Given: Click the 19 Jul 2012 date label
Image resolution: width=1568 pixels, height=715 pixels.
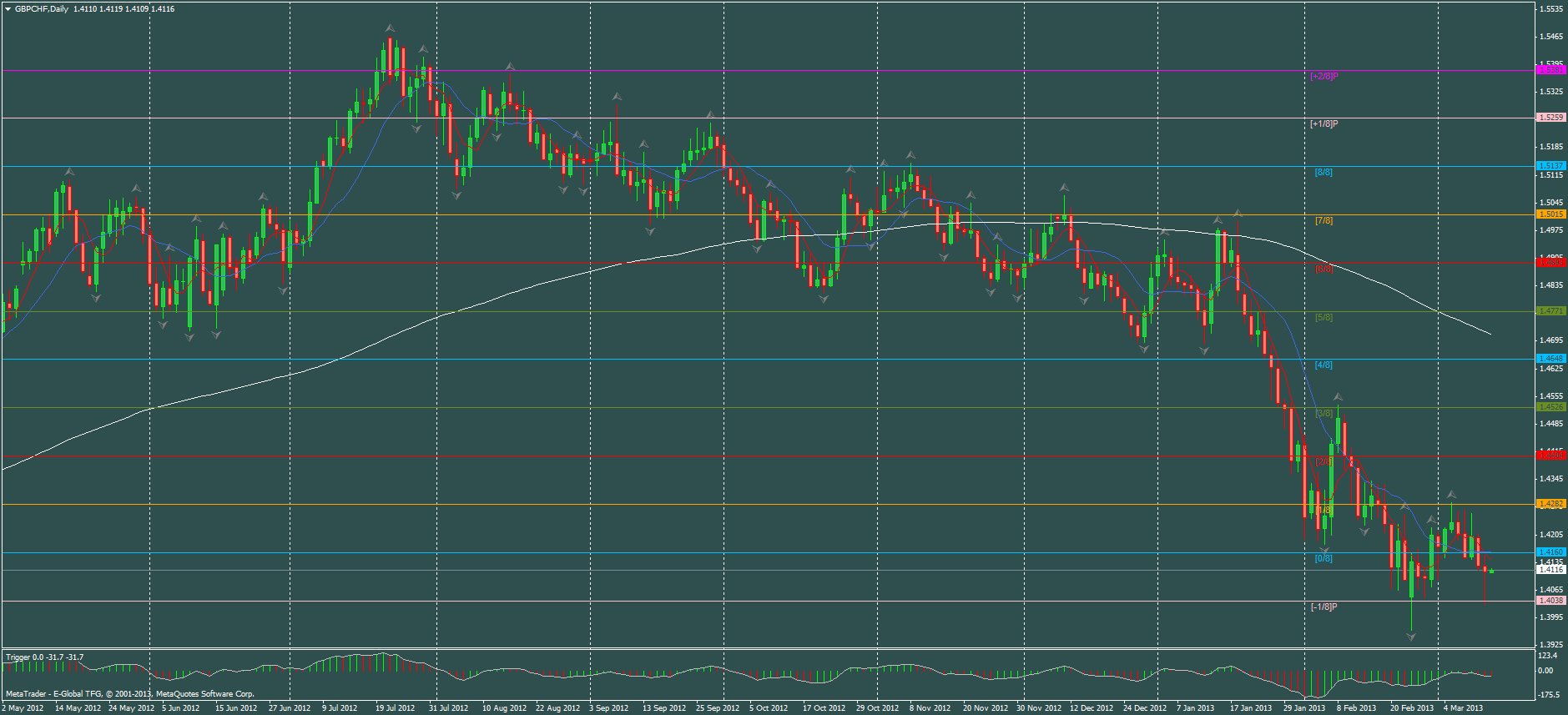Looking at the screenshot, I should coord(395,708).
